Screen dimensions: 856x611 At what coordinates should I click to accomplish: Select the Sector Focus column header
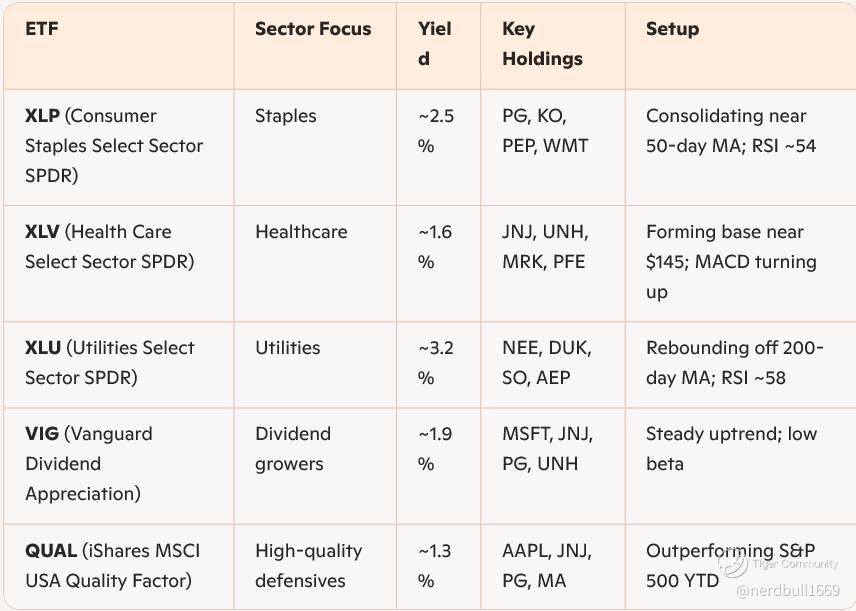(313, 29)
